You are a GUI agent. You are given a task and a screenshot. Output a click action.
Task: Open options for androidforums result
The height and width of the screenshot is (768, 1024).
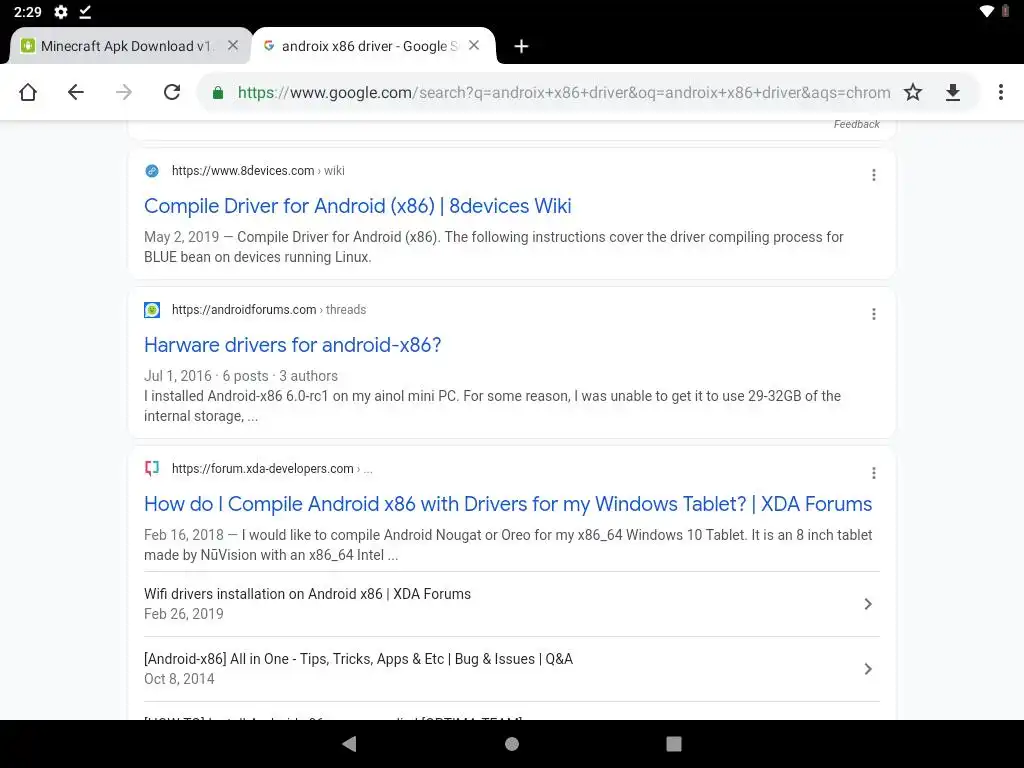click(874, 314)
